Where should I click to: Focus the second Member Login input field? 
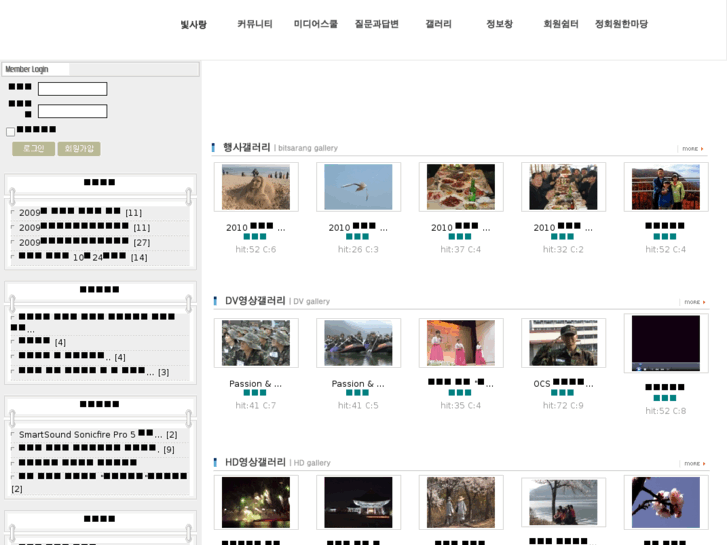point(72,111)
